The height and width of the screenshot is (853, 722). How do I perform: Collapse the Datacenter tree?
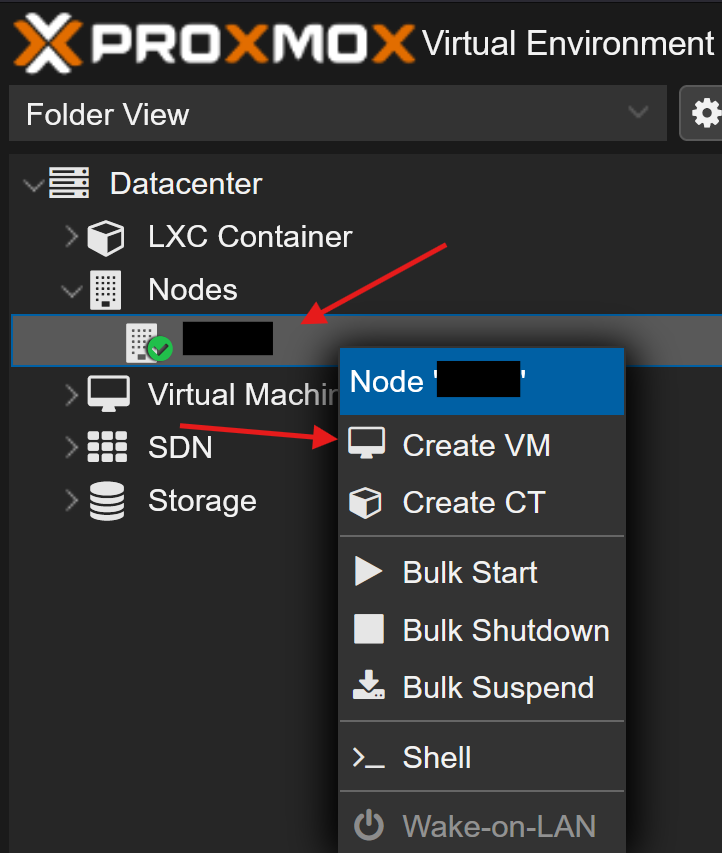coord(33,185)
